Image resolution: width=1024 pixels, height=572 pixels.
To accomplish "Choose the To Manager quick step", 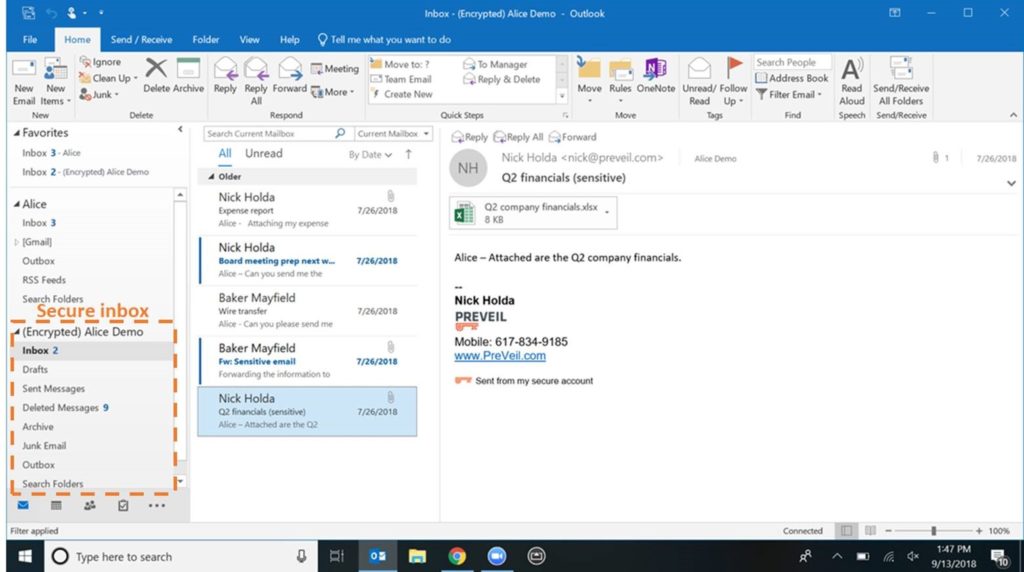I will click(x=495, y=64).
